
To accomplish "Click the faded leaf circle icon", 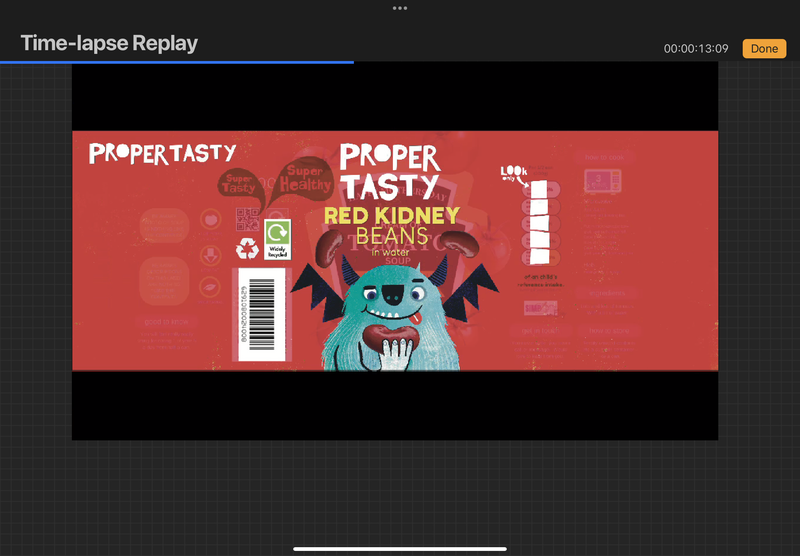I will [x=211, y=286].
